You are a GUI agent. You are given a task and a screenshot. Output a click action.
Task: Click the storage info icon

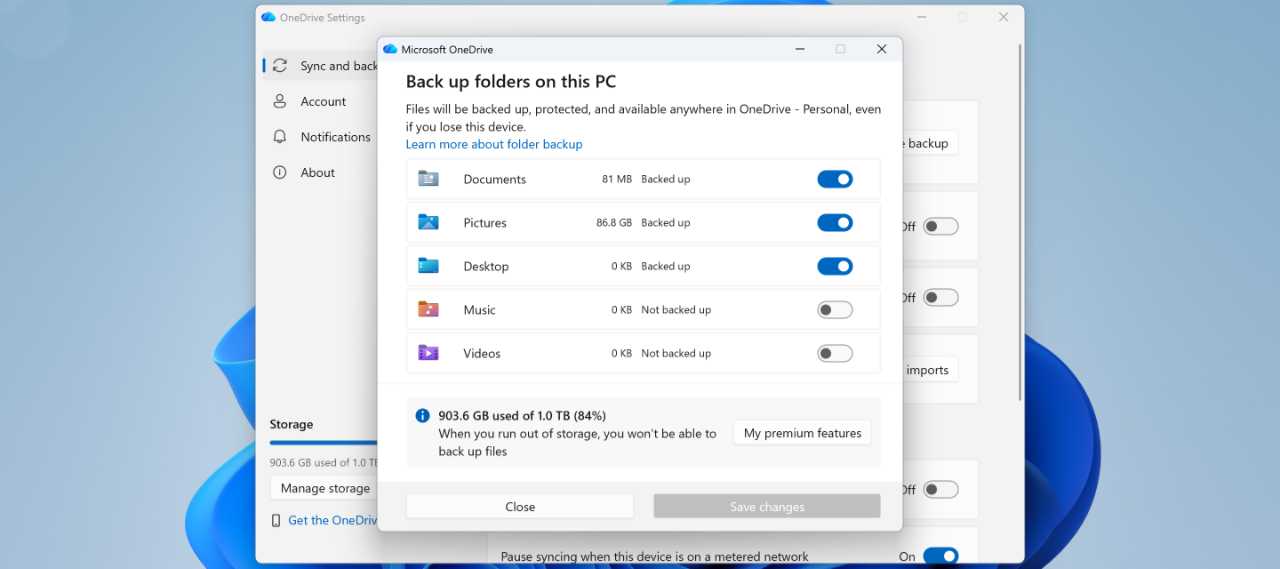422,416
